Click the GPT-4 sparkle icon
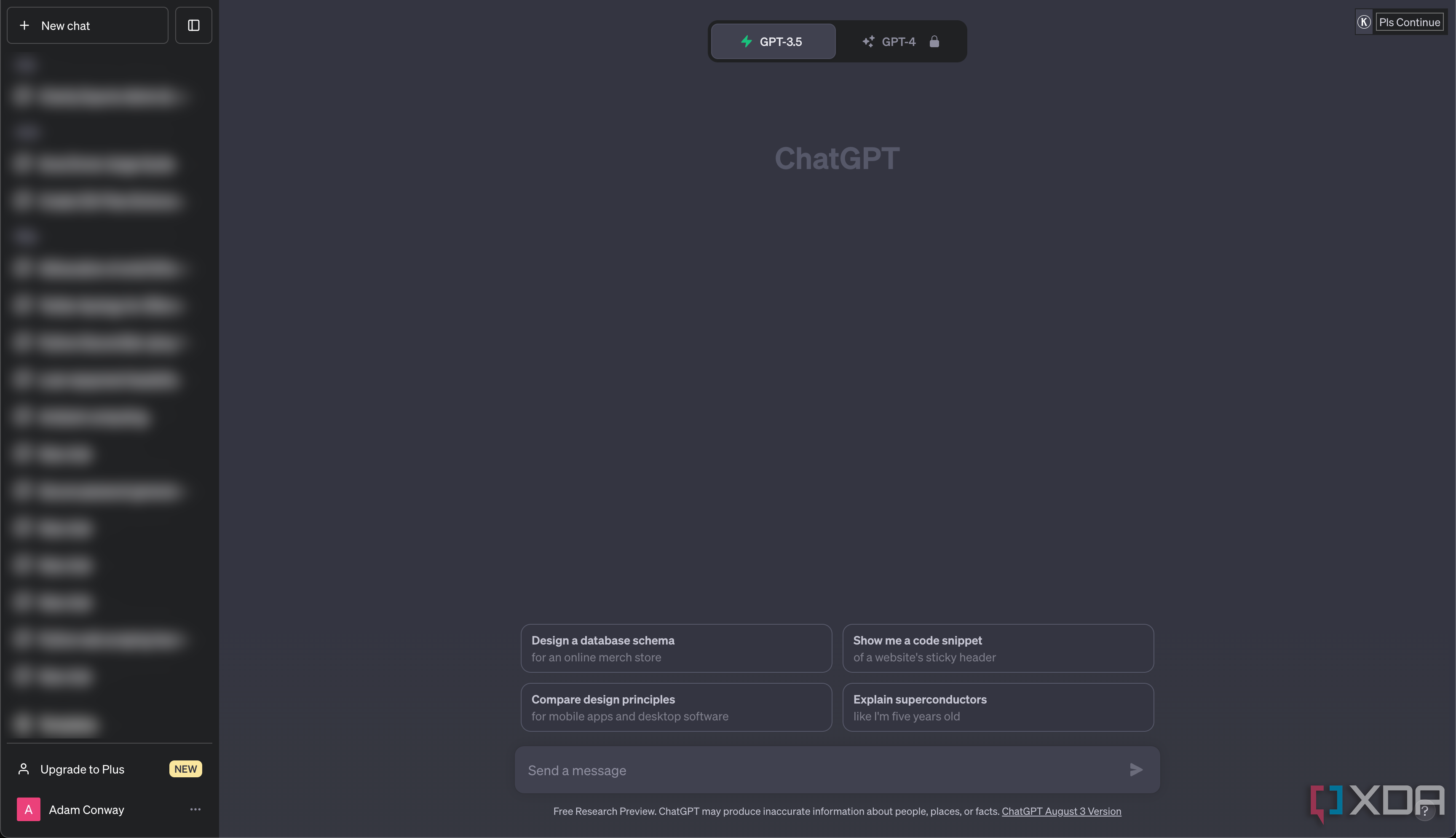This screenshot has width=1456, height=838. click(x=868, y=41)
